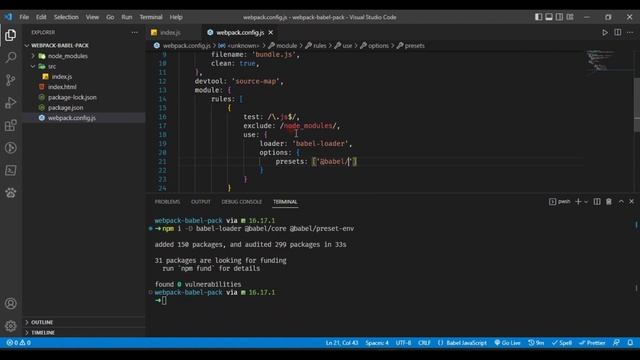Switch to the index.js editor tab
Image resolution: width=640 pixels, height=360 pixels.
click(169, 32)
